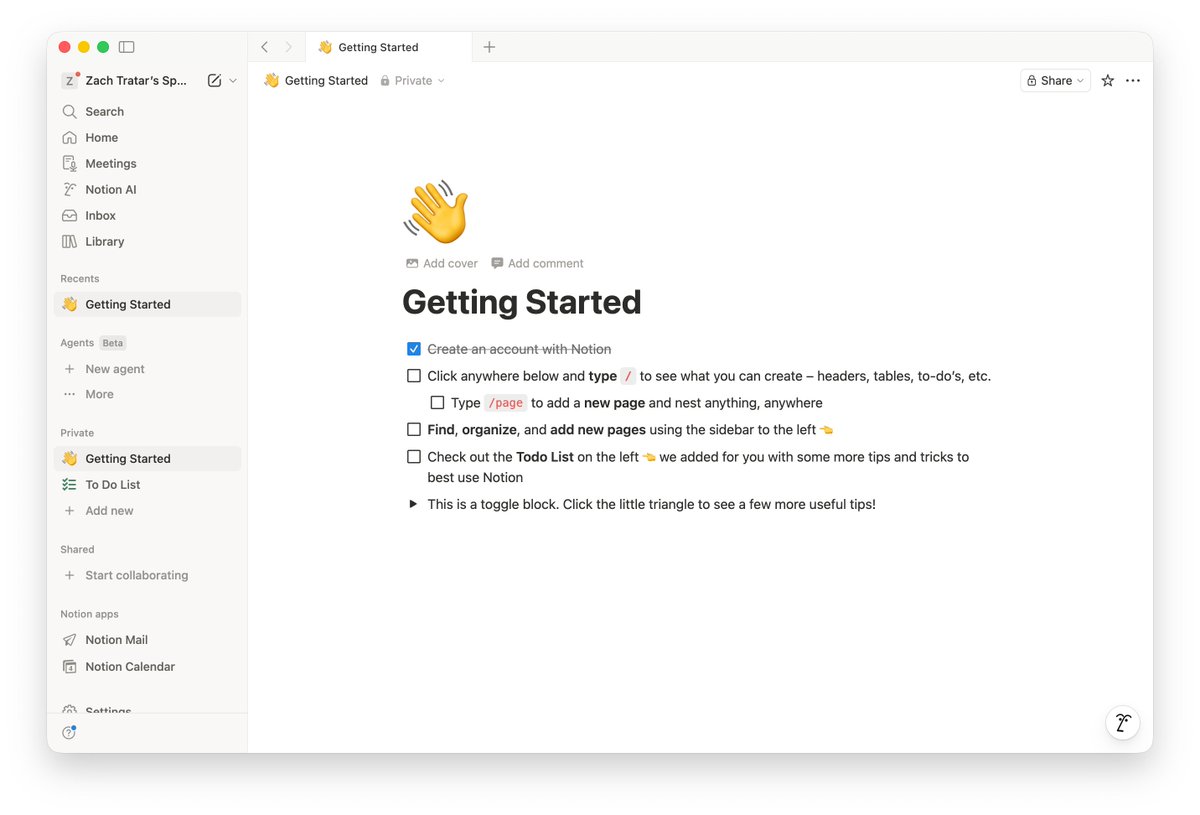The image size is (1200, 815).
Task: Open Notion AI floating button
Action: click(1122, 723)
